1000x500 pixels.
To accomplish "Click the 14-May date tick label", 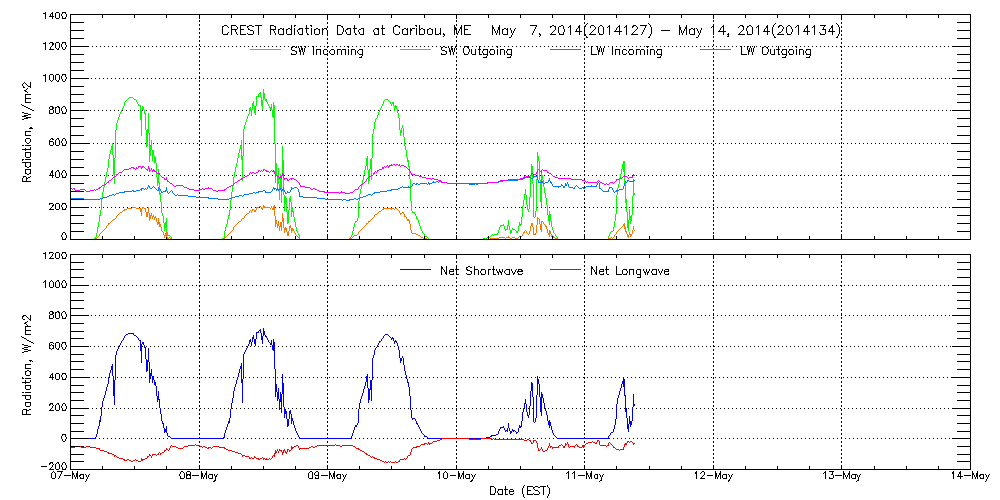I will pyautogui.click(x=969, y=477).
